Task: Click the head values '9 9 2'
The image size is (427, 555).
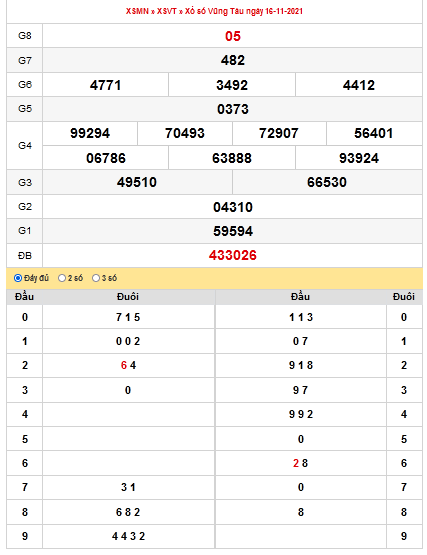Action: point(301,414)
